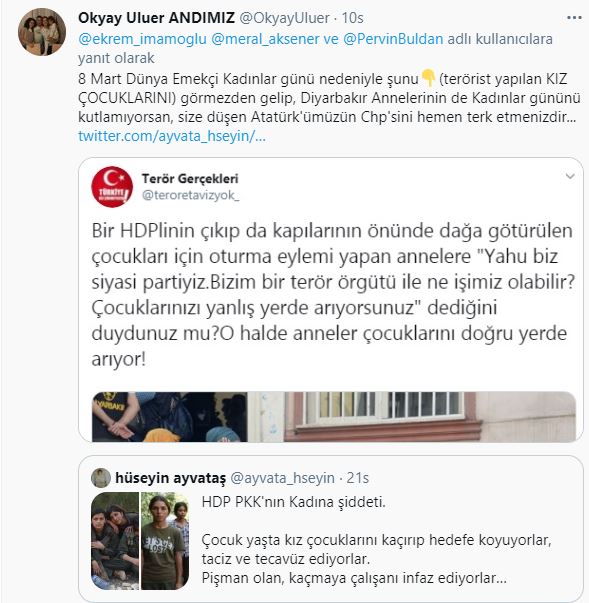Click Terör Gerçekleri red flag avatar

[x=112, y=187]
